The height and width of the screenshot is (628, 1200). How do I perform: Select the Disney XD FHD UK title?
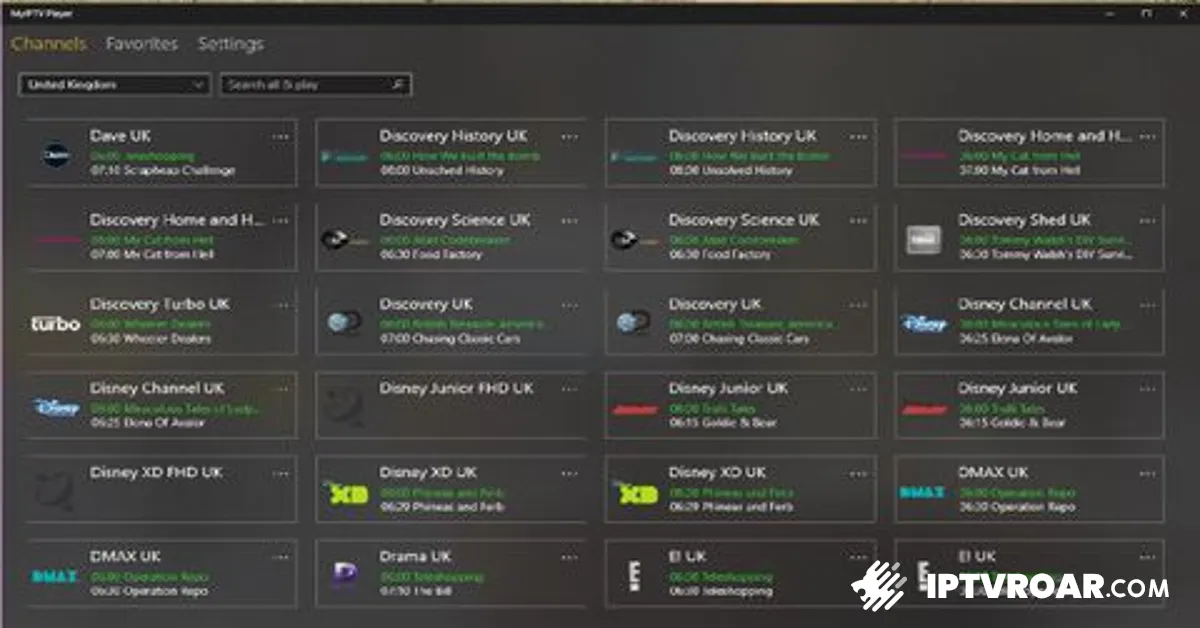pos(156,472)
